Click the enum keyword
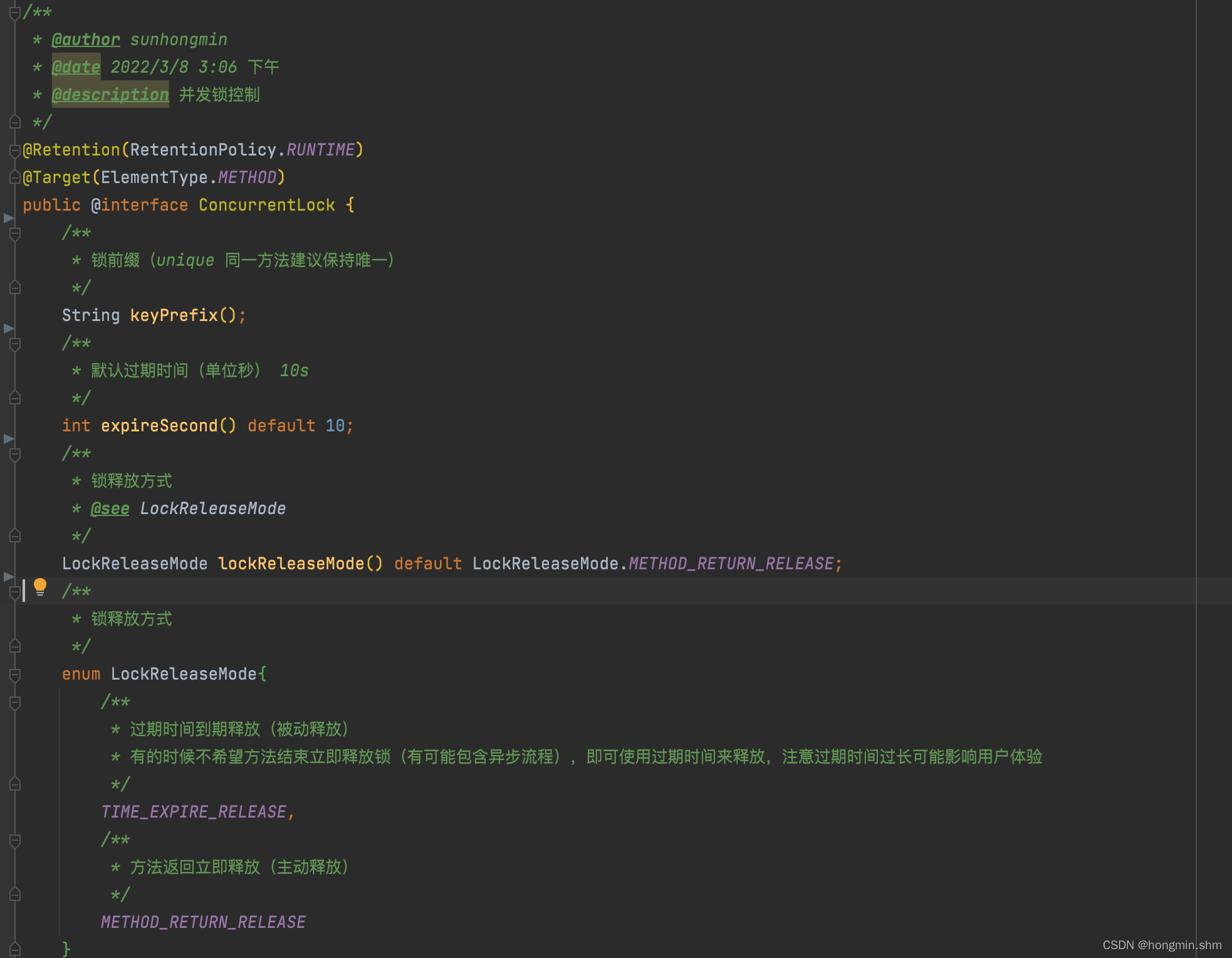 click(x=81, y=674)
